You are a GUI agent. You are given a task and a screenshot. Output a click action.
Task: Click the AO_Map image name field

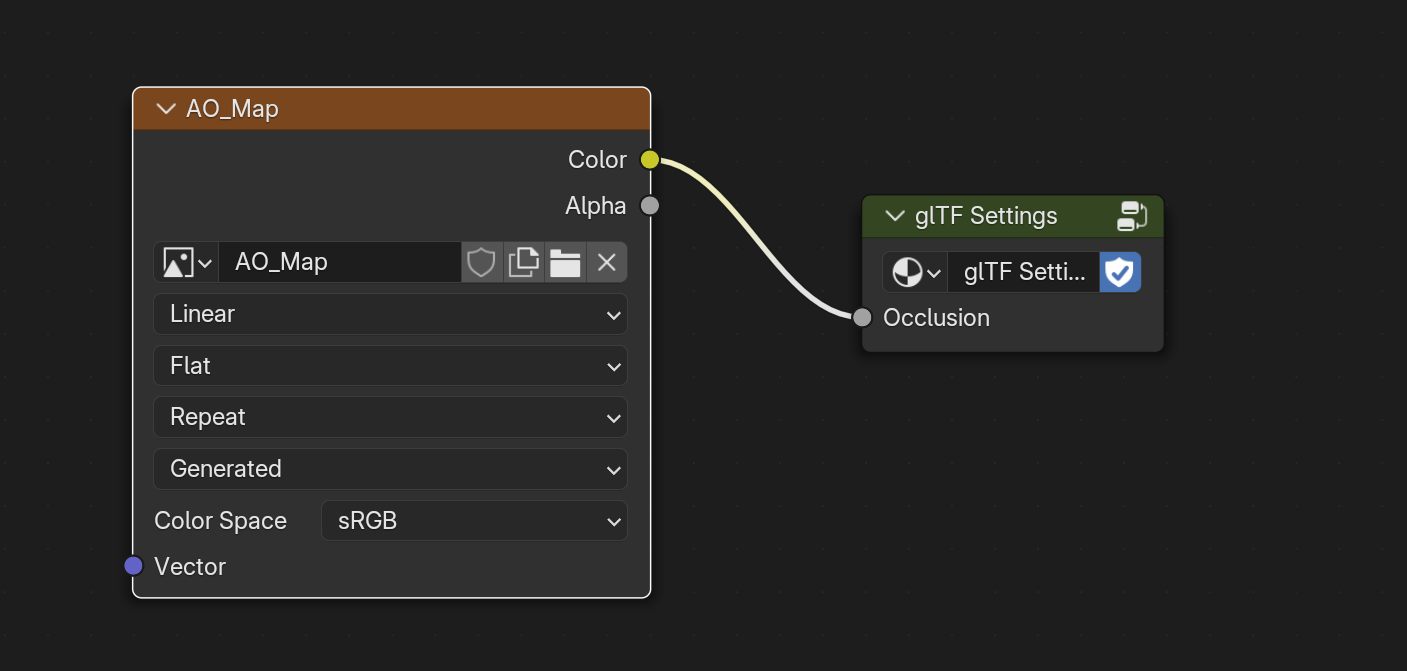coord(340,262)
